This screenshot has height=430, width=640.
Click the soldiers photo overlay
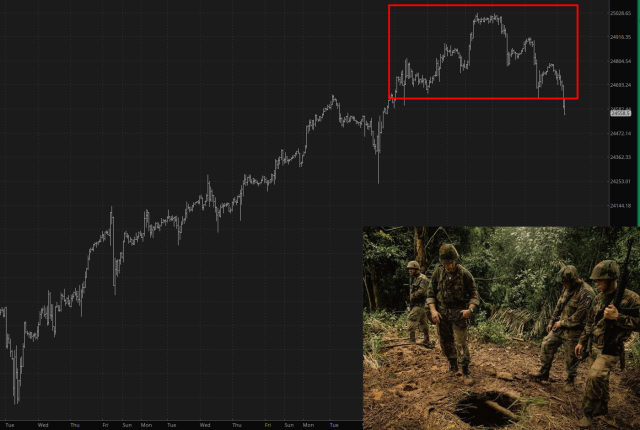pos(501,328)
